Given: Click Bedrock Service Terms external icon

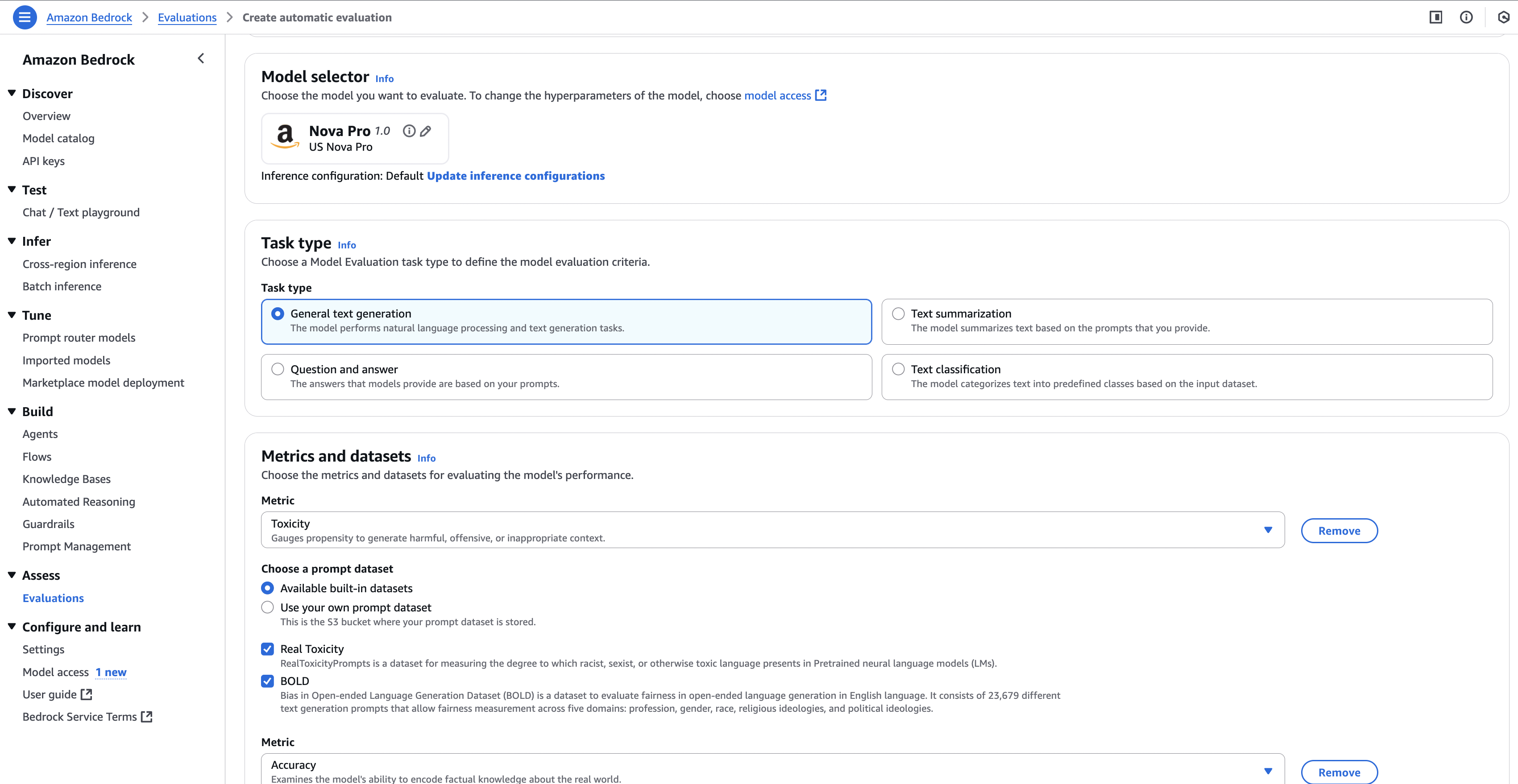Looking at the screenshot, I should [x=147, y=717].
